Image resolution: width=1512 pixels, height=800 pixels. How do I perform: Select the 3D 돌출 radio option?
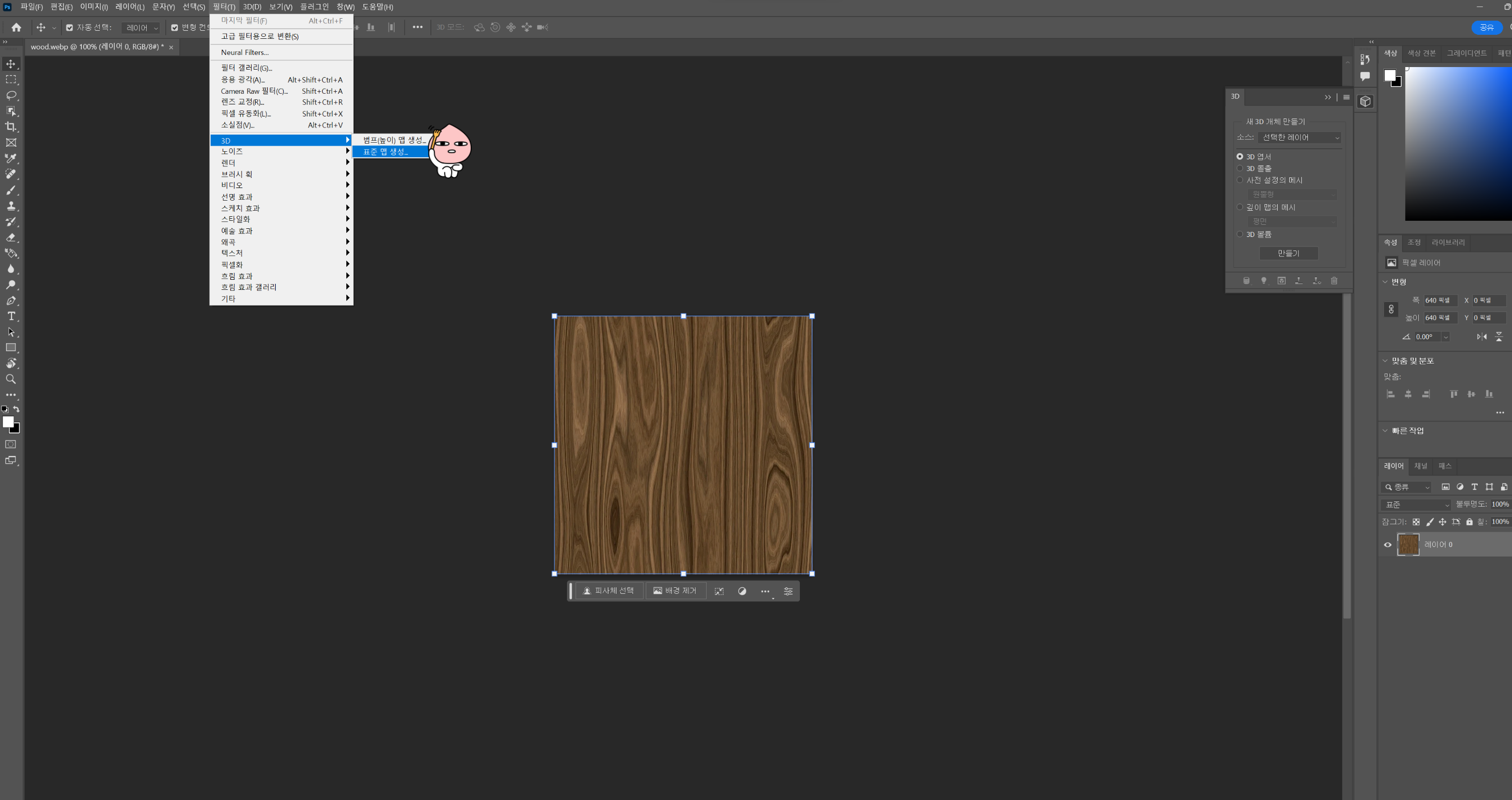coord(1240,168)
